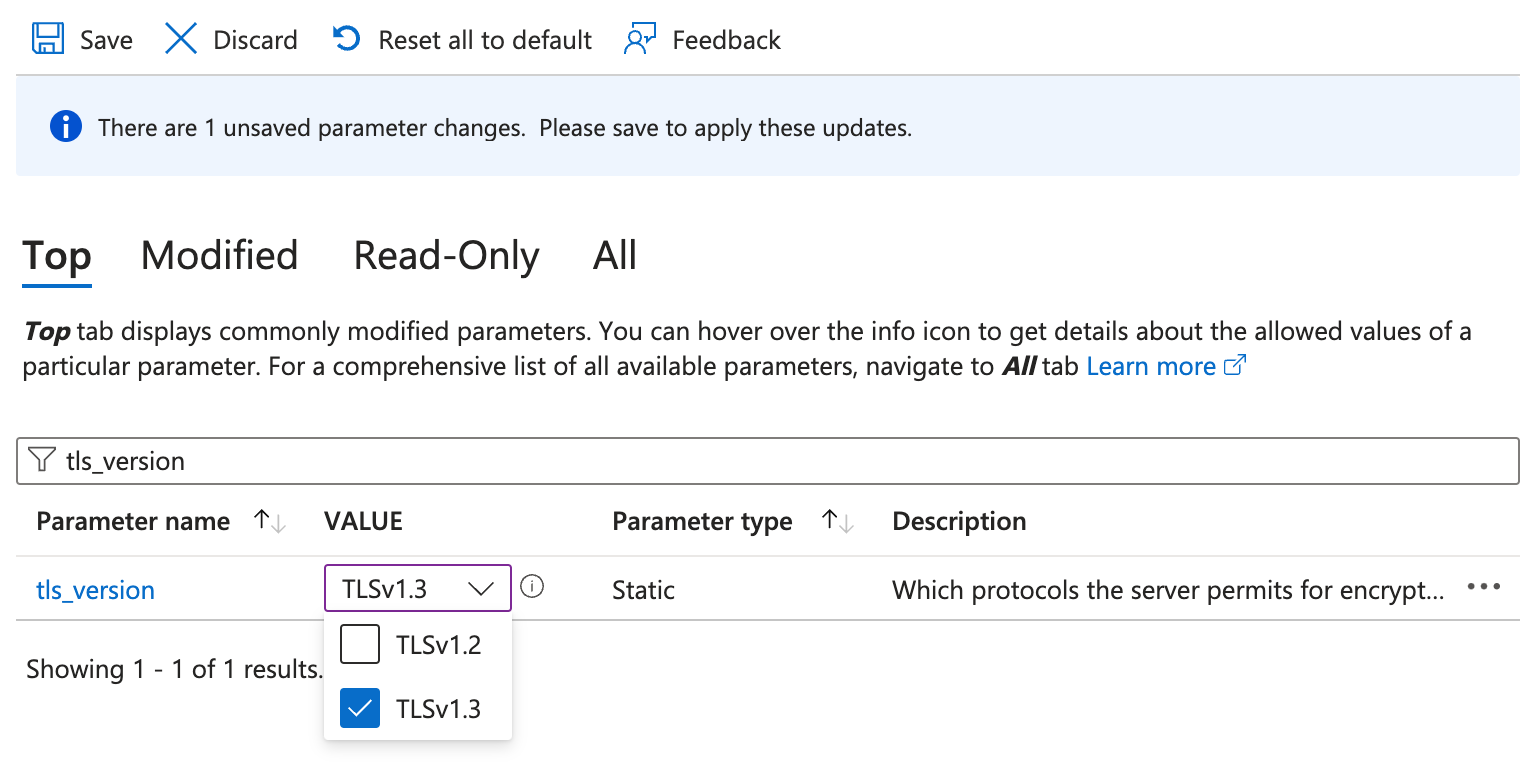Open the All parameters tab
The height and width of the screenshot is (762, 1538).
(614, 256)
